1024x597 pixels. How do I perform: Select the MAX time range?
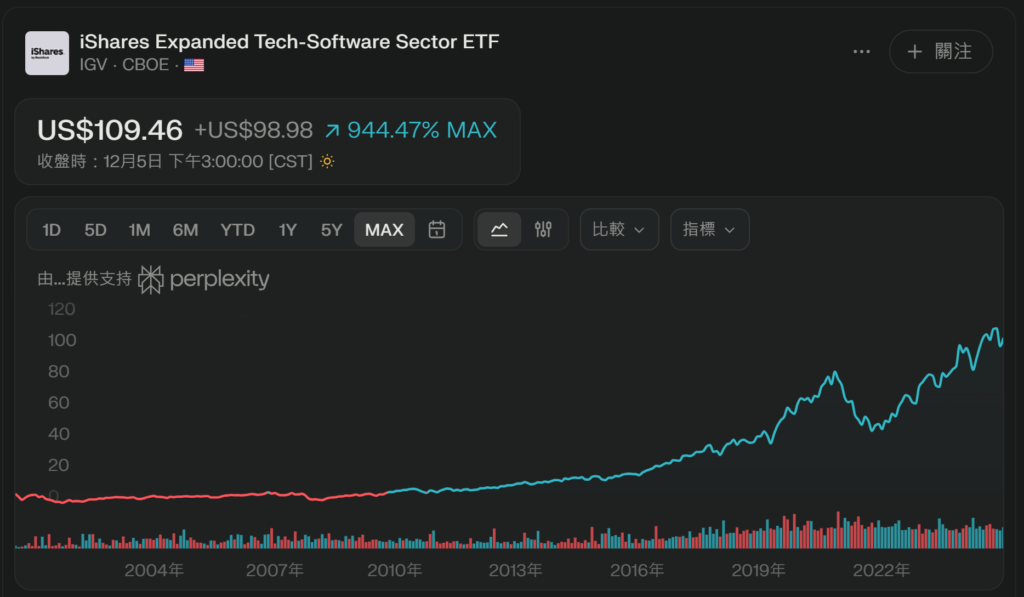point(384,230)
